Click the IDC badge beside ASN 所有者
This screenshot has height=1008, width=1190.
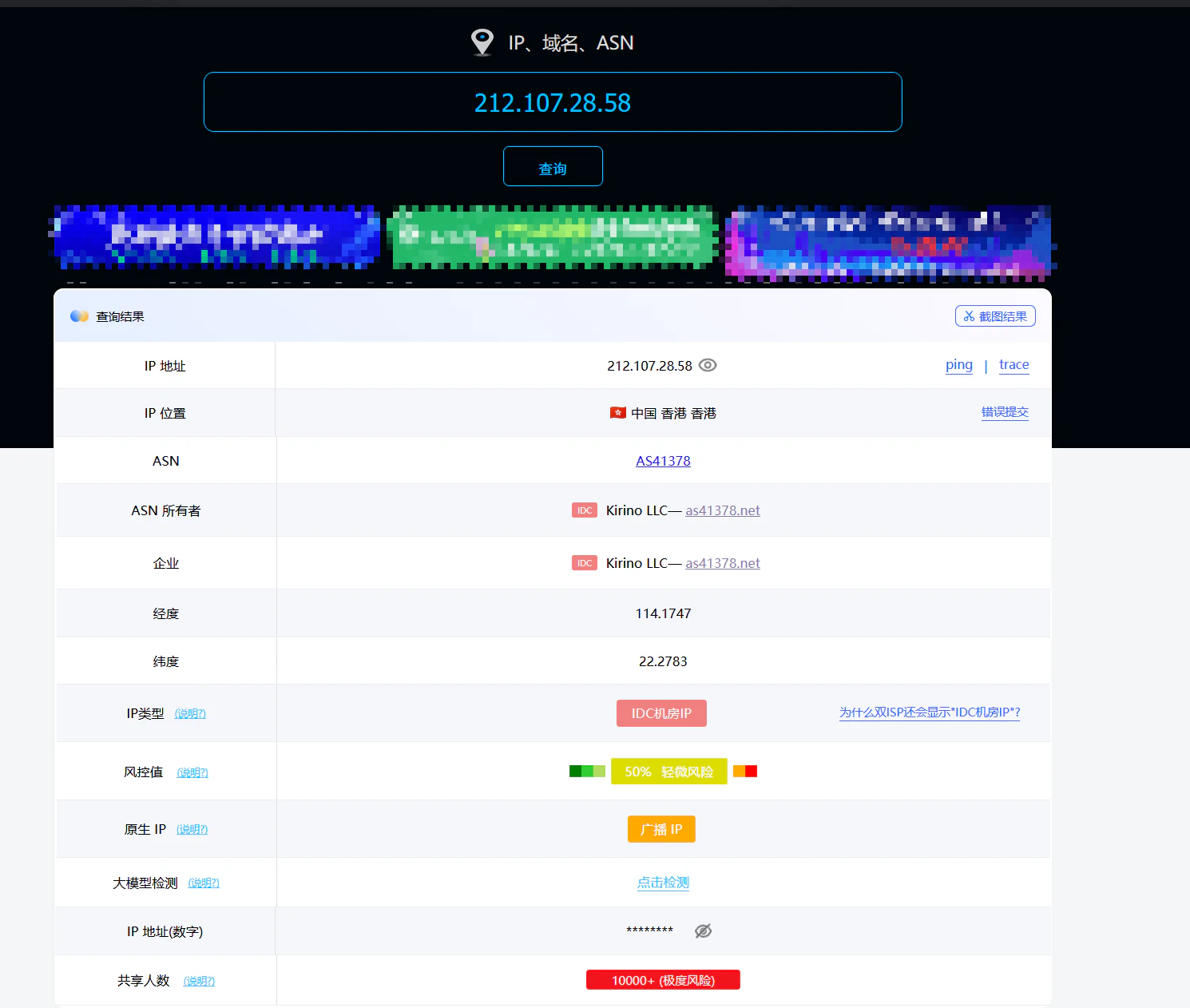(585, 510)
